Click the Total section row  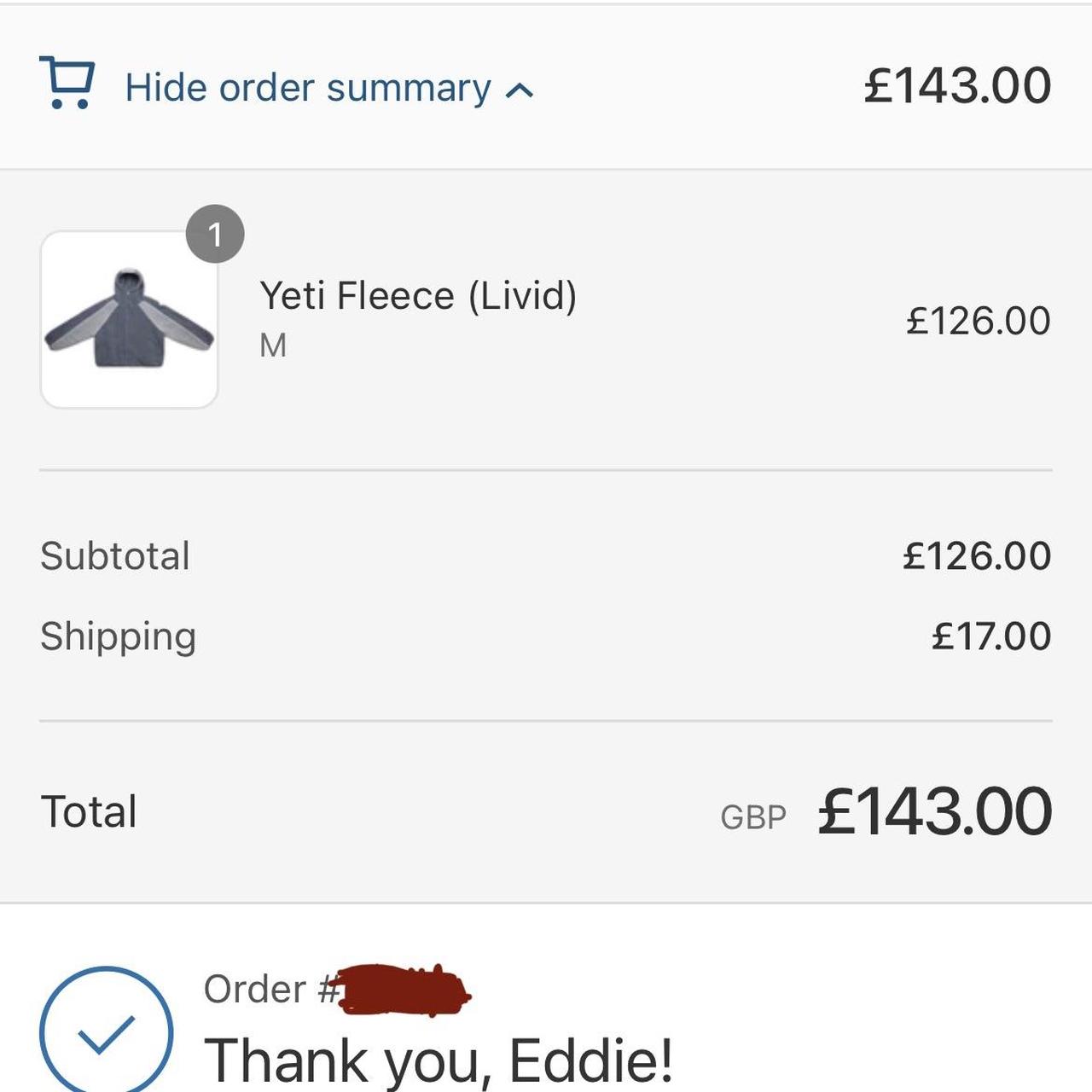(546, 810)
